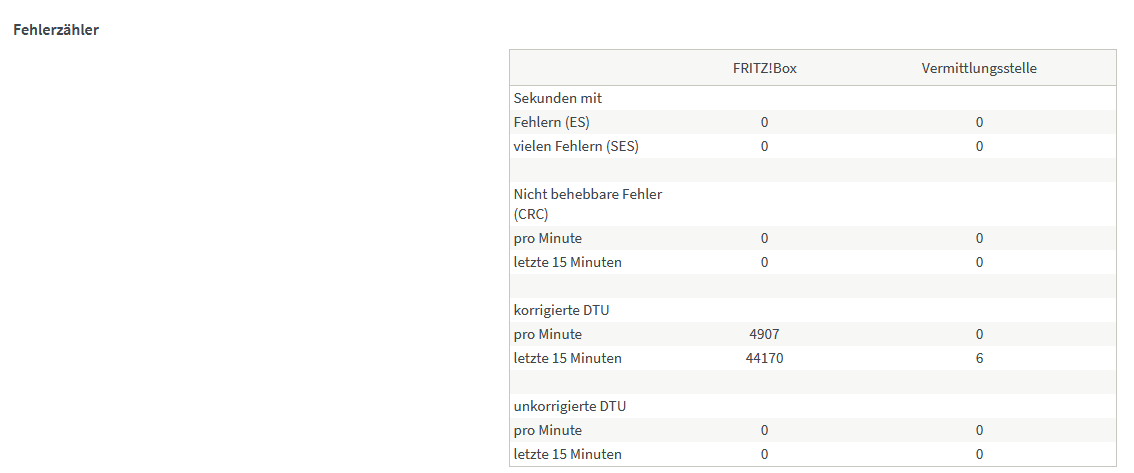The height and width of the screenshot is (473, 1134).
Task: Click FRITZ!Box value for Fehlern (ES)
Action: [764, 122]
